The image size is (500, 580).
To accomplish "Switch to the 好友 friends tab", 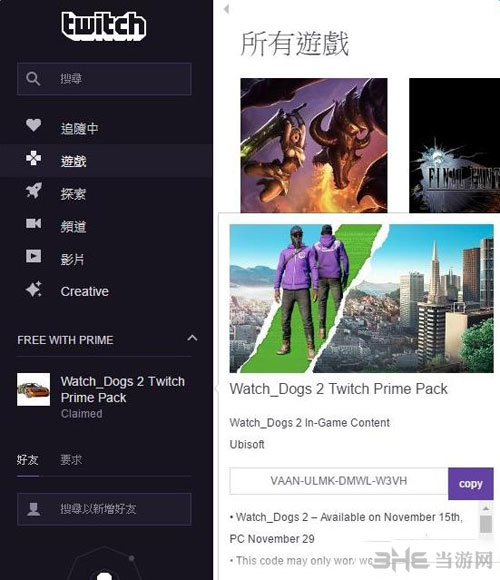I will point(28,460).
